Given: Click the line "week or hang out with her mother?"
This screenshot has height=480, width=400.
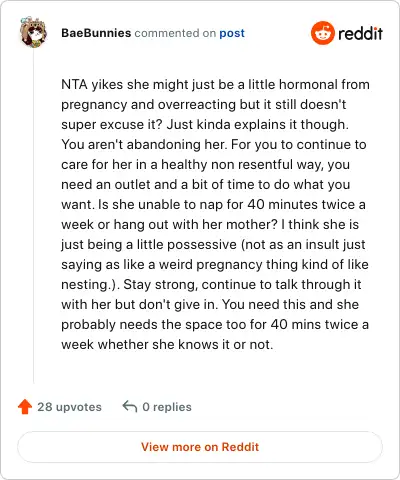Looking at the screenshot, I should point(210,224).
